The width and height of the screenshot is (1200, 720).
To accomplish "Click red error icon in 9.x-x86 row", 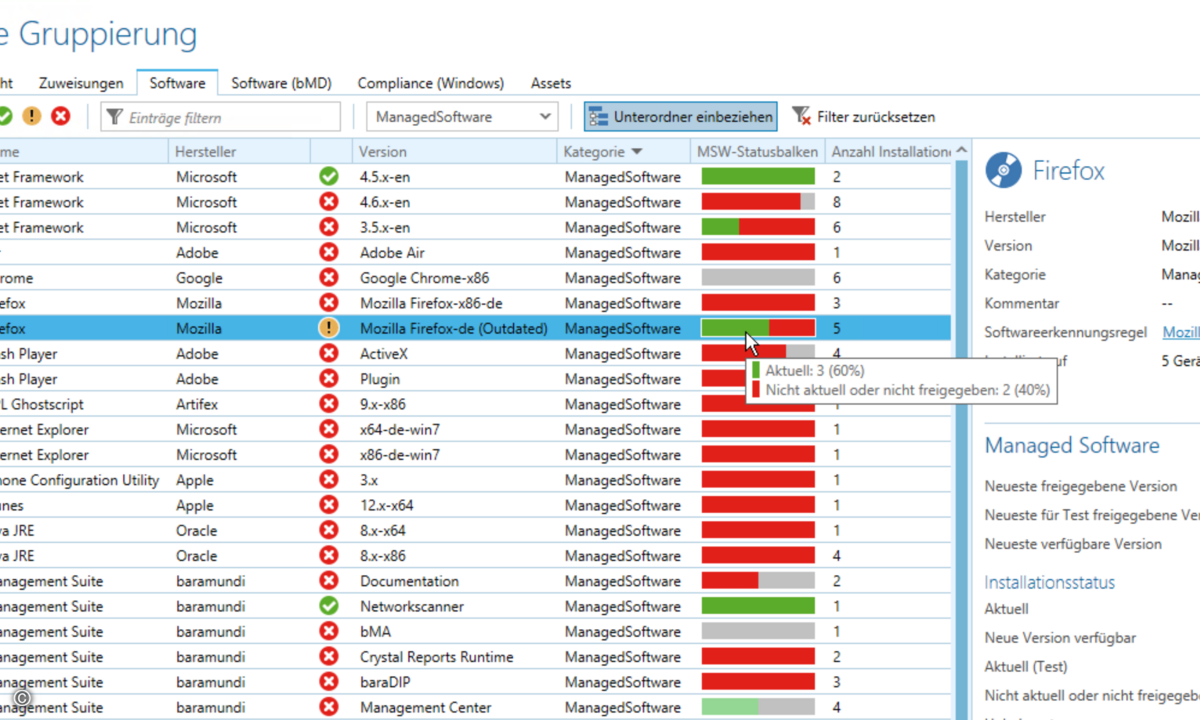I will 329,404.
